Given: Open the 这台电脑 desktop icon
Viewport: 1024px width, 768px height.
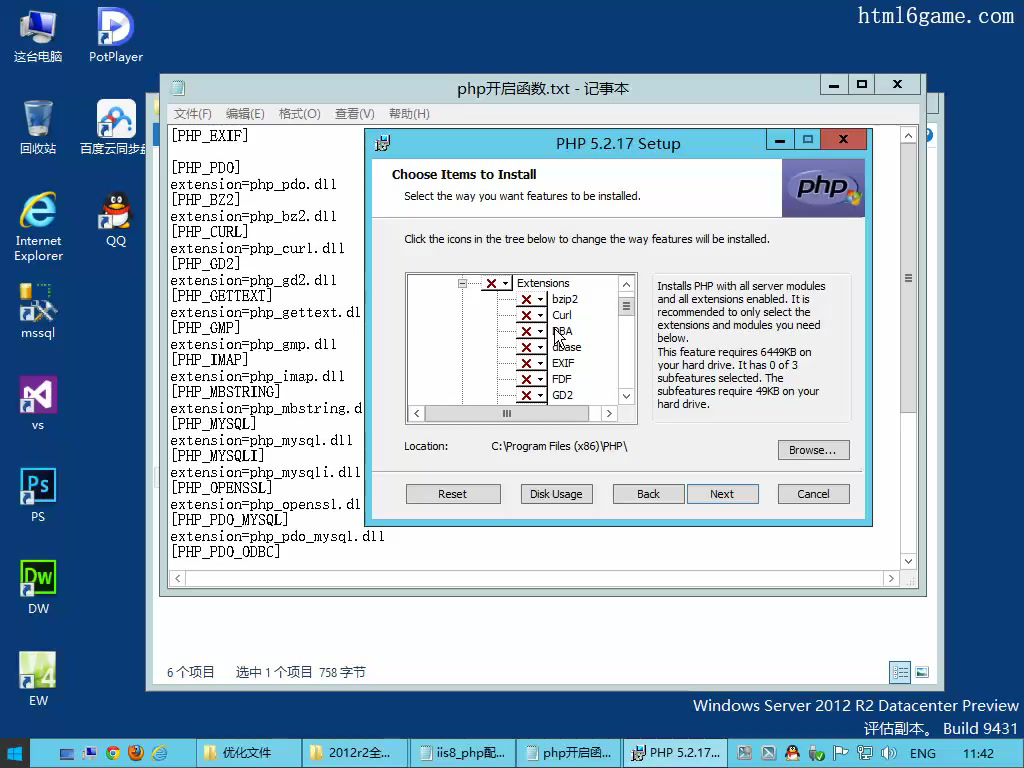Looking at the screenshot, I should pyautogui.click(x=38, y=37).
